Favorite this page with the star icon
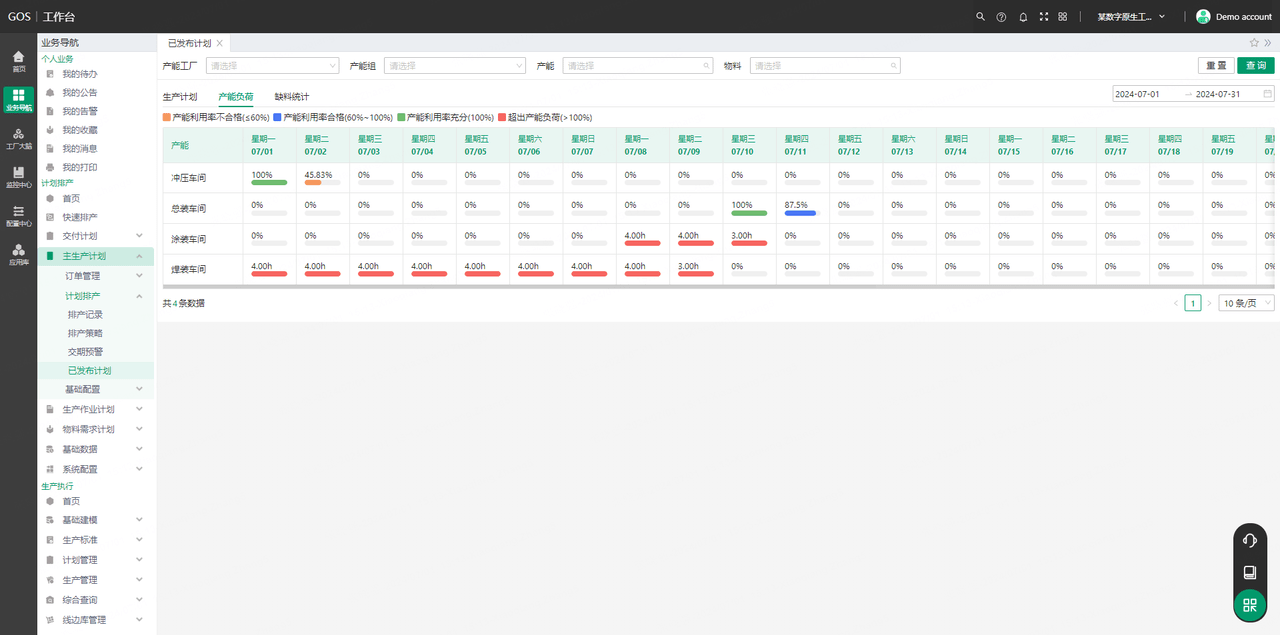Image resolution: width=1280 pixels, height=635 pixels. click(x=1254, y=43)
